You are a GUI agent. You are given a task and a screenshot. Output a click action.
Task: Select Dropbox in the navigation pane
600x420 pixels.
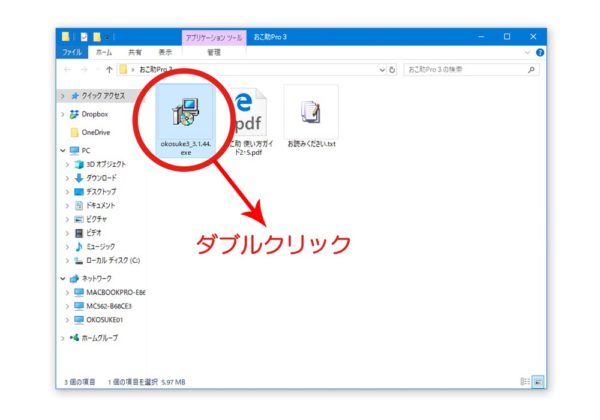click(x=95, y=114)
